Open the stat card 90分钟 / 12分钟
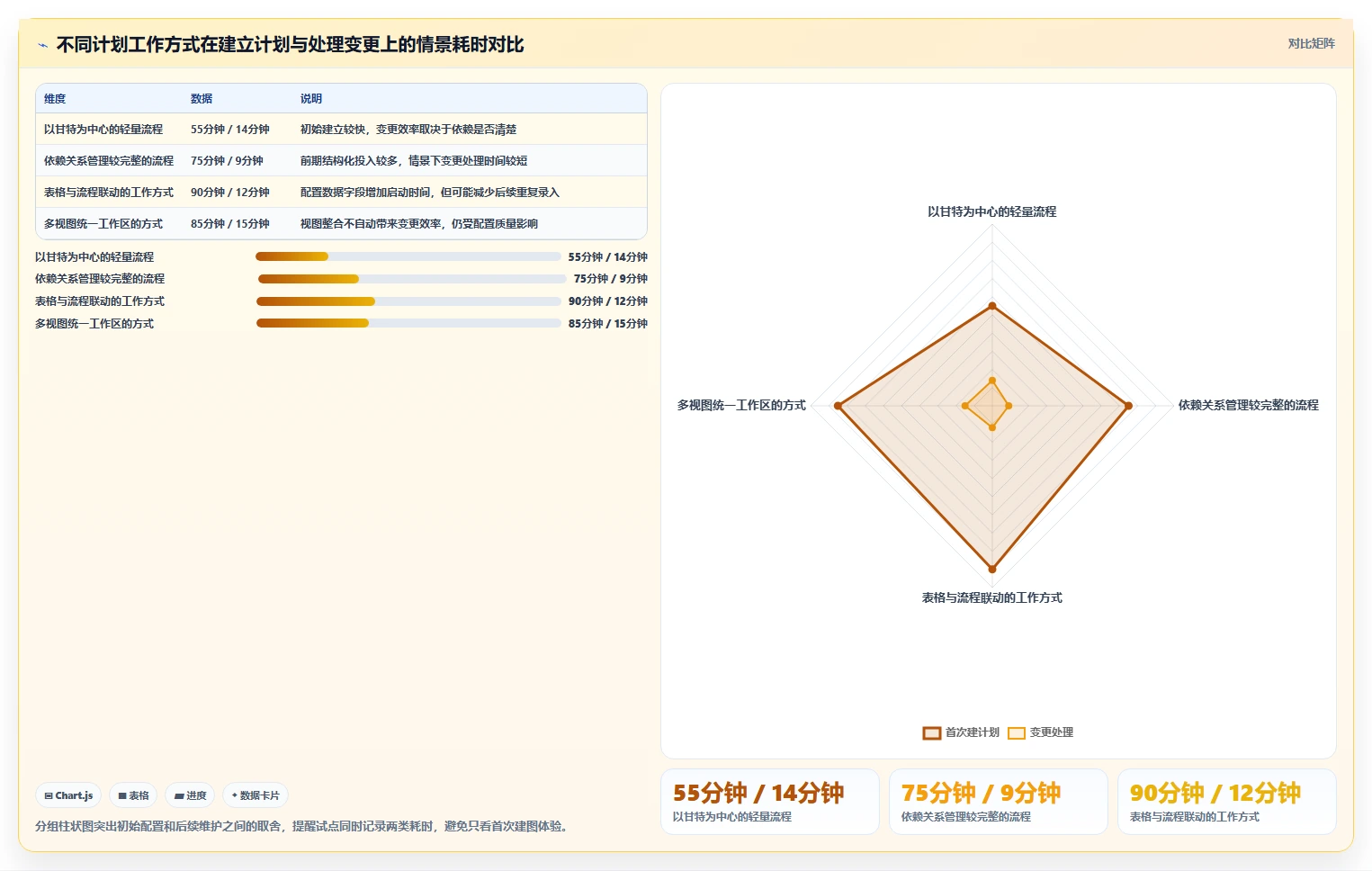 tap(1227, 802)
